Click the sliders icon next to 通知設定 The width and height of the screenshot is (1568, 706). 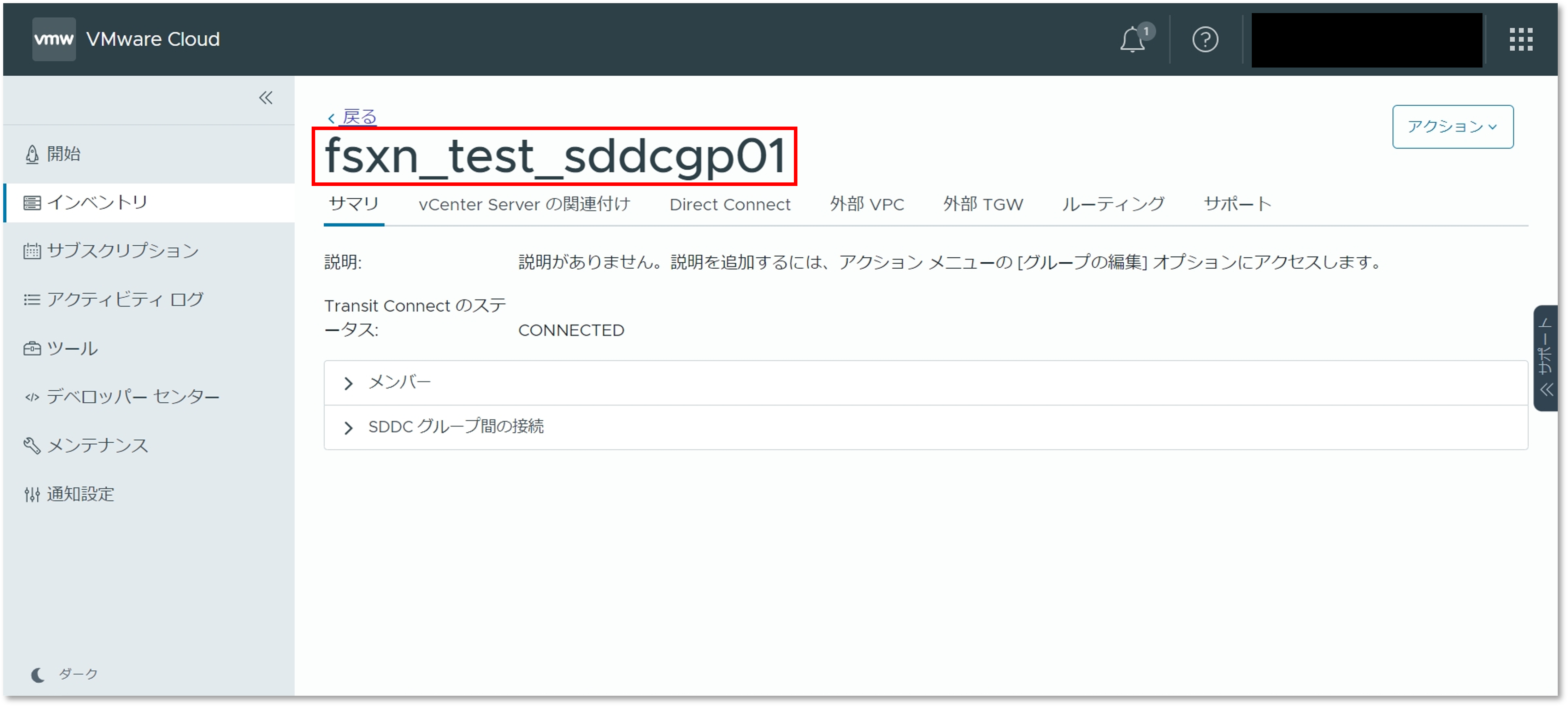pos(32,494)
